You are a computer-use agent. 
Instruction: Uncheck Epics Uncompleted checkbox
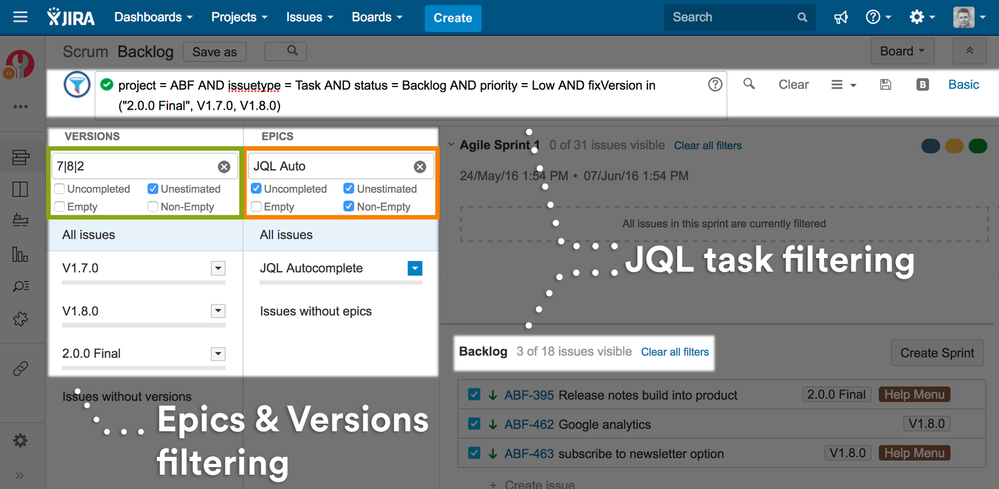point(256,189)
